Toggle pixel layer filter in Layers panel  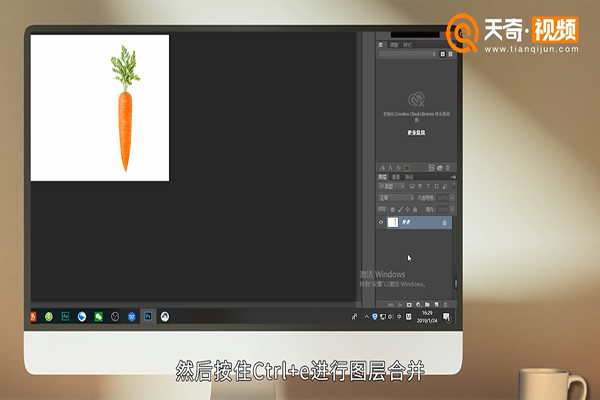pos(412,186)
